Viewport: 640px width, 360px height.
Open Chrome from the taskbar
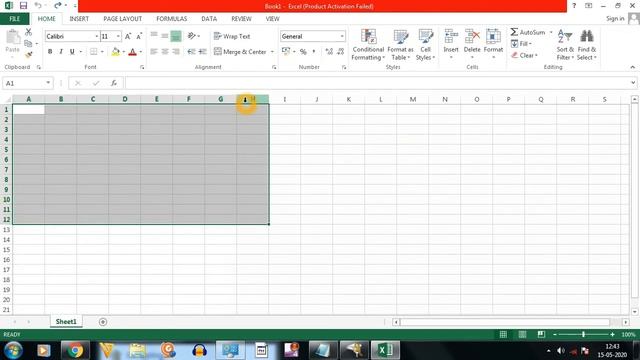75,350
